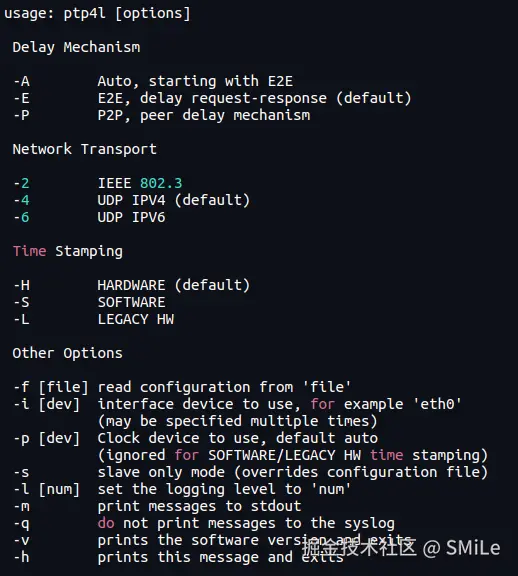Click the '-f [file]' option flag
Image resolution: width=518 pixels, height=576 pixels.
(x=51, y=387)
